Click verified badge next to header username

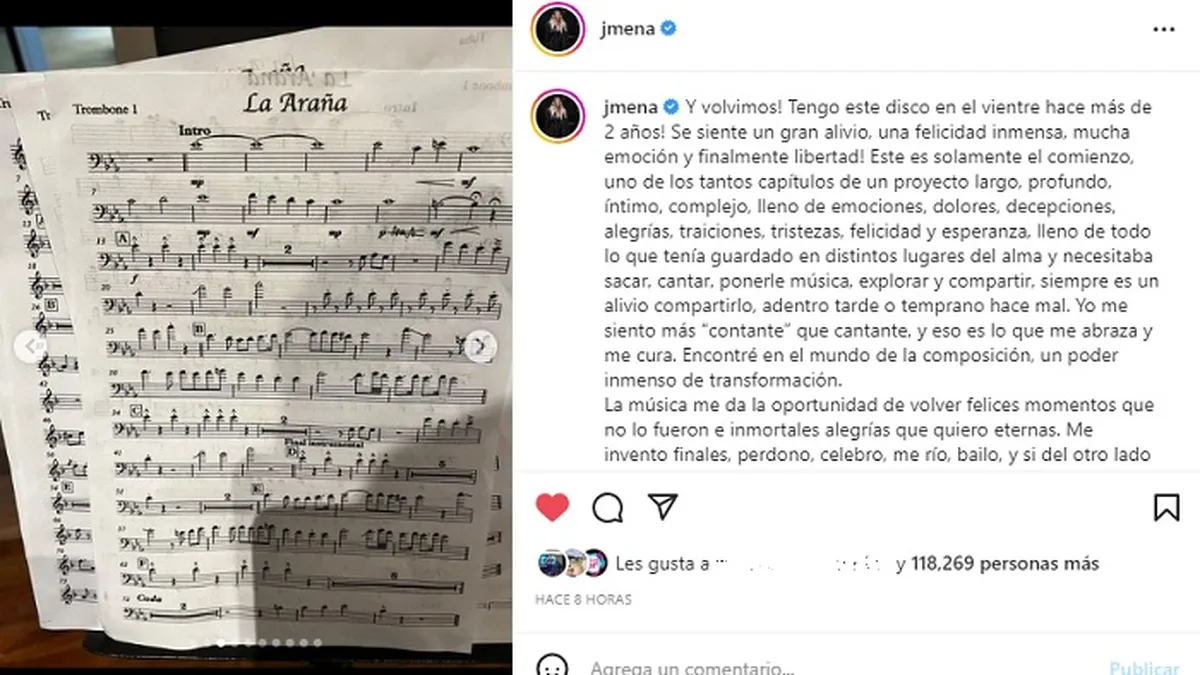[x=669, y=29]
